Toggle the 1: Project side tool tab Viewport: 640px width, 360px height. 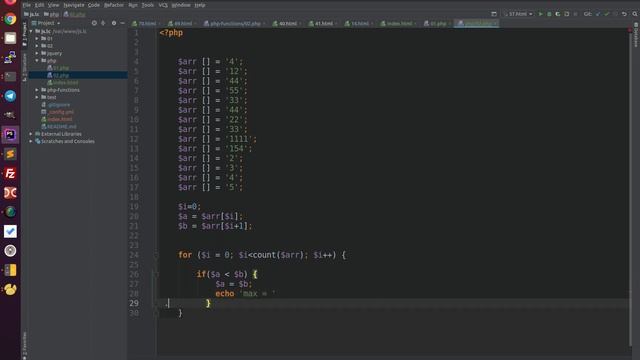24,34
